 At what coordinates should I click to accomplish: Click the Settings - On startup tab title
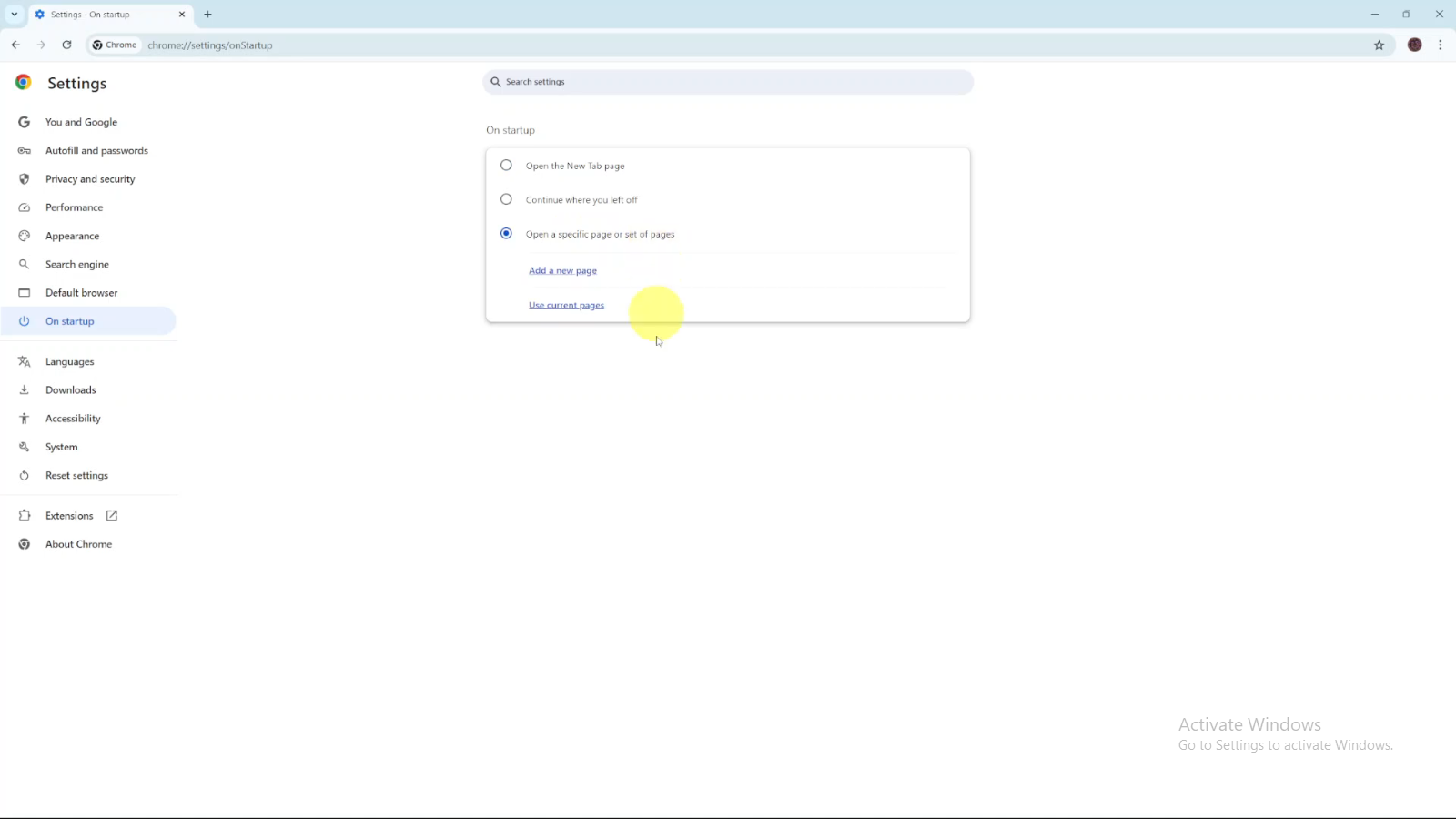[x=90, y=15]
